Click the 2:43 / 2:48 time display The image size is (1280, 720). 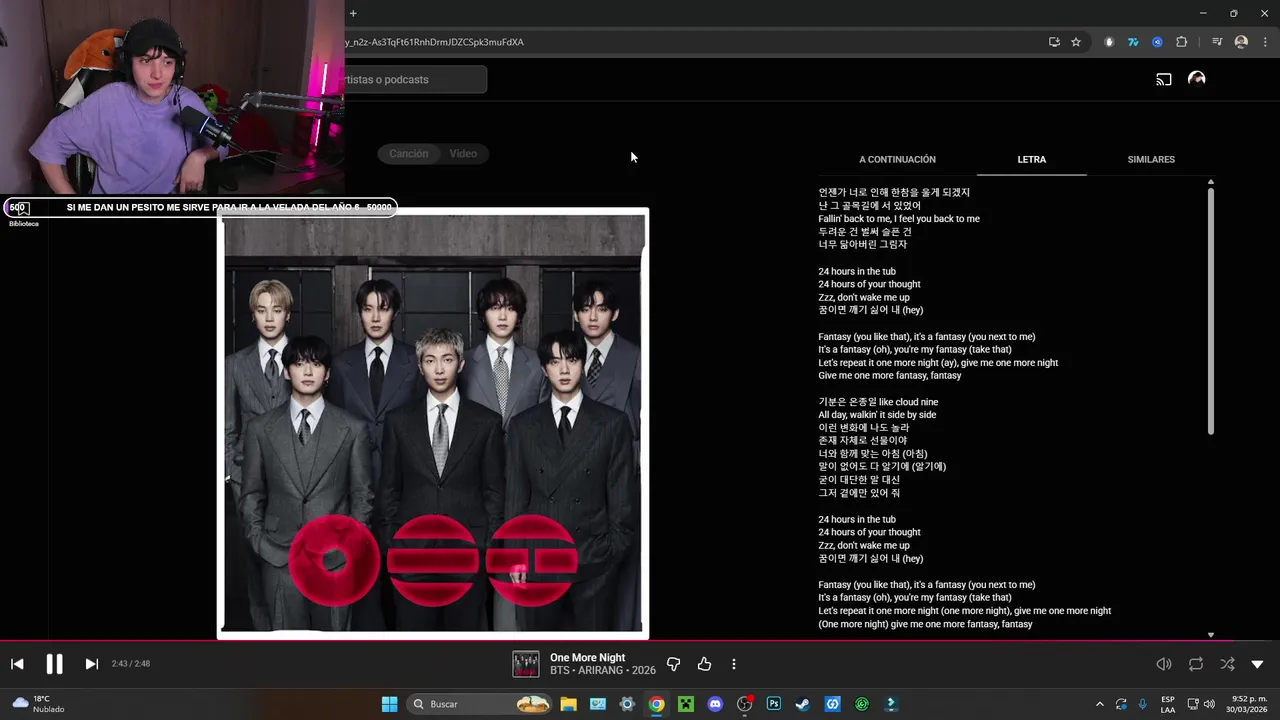131,664
